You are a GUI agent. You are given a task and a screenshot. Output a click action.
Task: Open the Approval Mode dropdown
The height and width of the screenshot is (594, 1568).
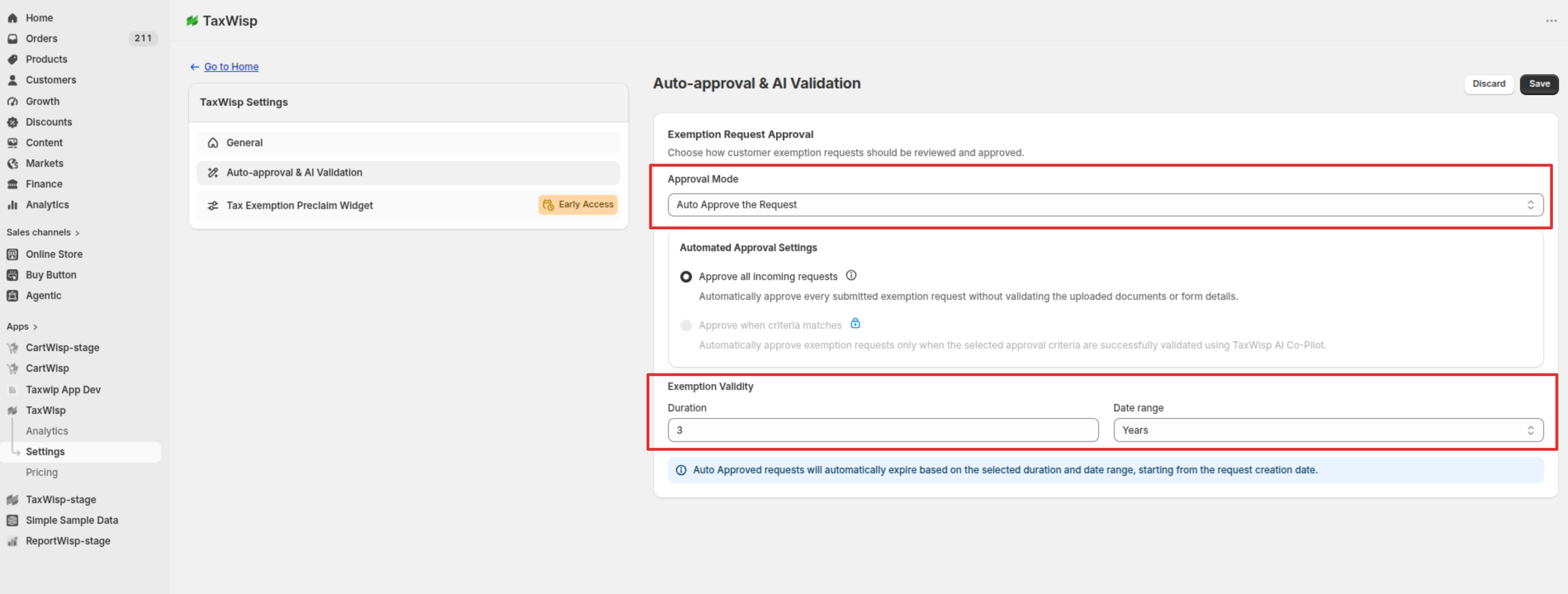coord(1105,205)
